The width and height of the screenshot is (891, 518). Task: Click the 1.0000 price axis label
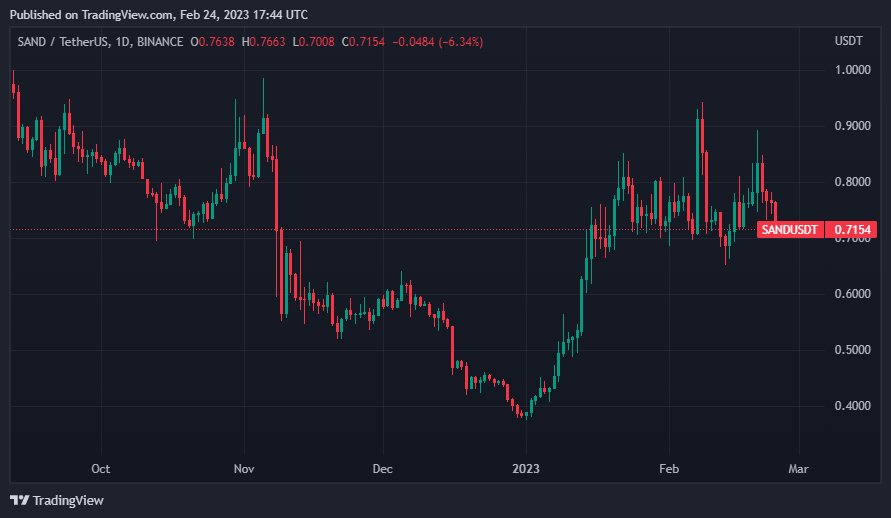[852, 70]
